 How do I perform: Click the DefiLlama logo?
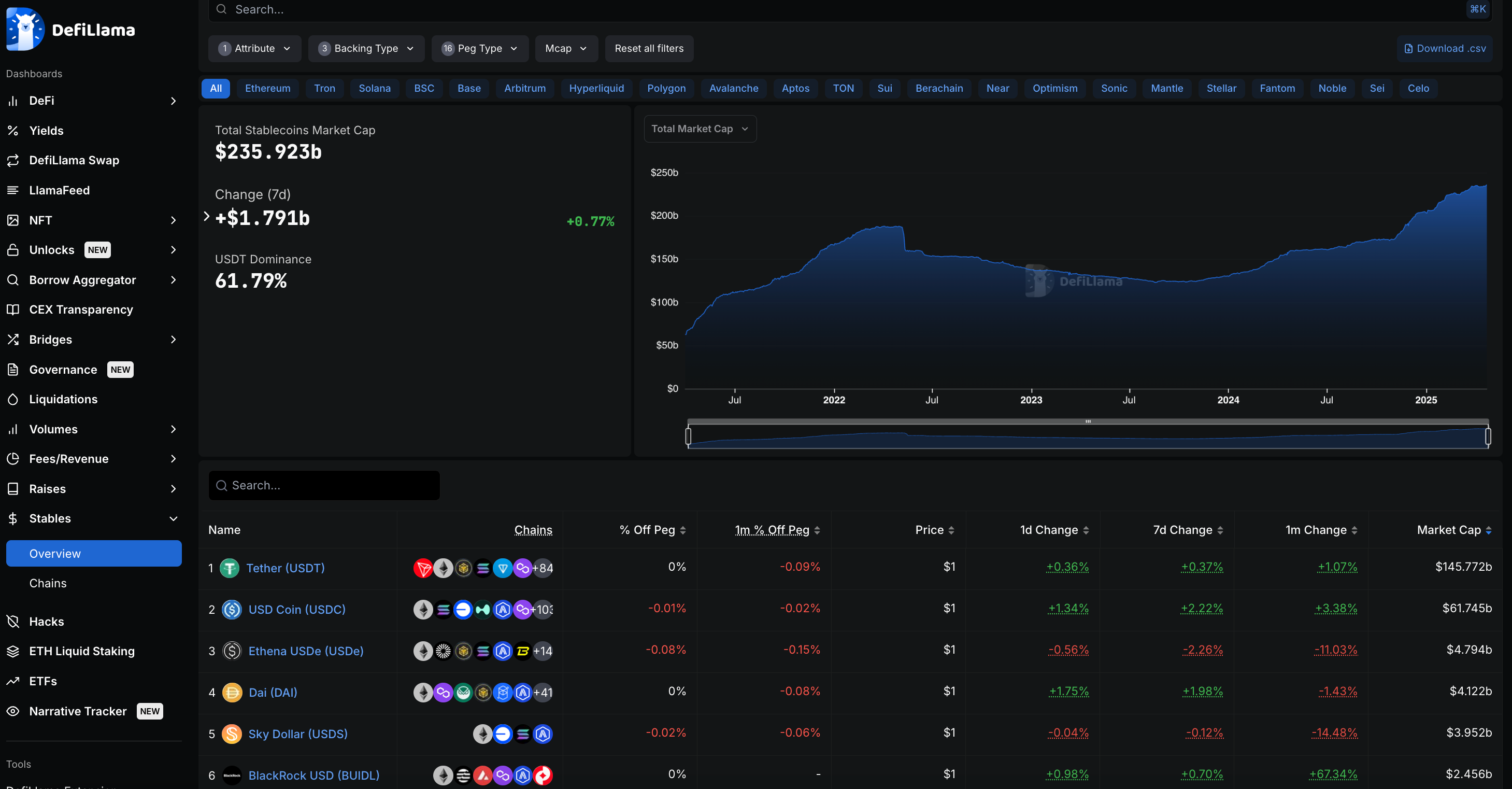tap(70, 29)
